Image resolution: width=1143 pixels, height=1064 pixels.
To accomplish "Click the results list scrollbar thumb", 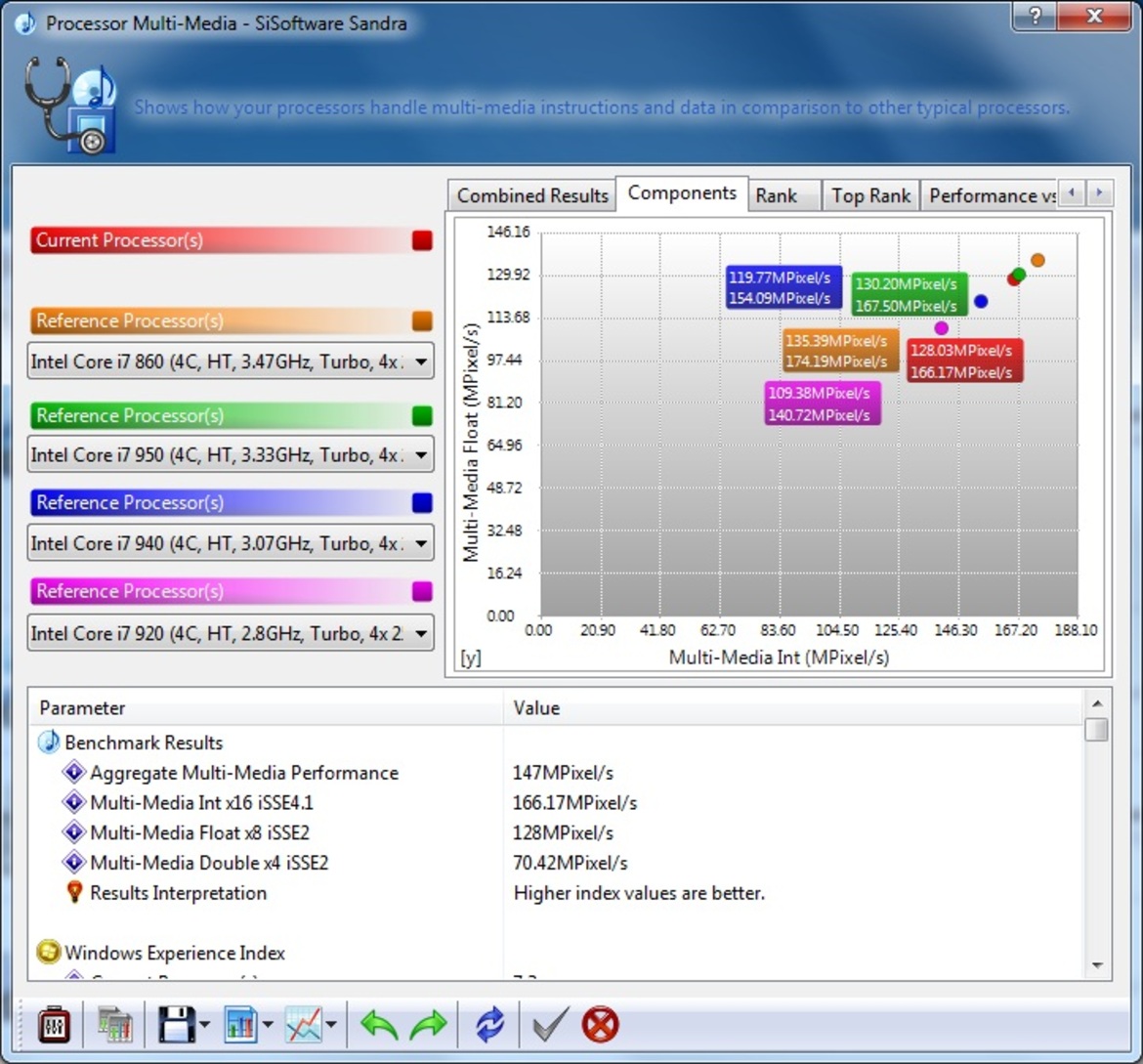I will pos(1096,729).
